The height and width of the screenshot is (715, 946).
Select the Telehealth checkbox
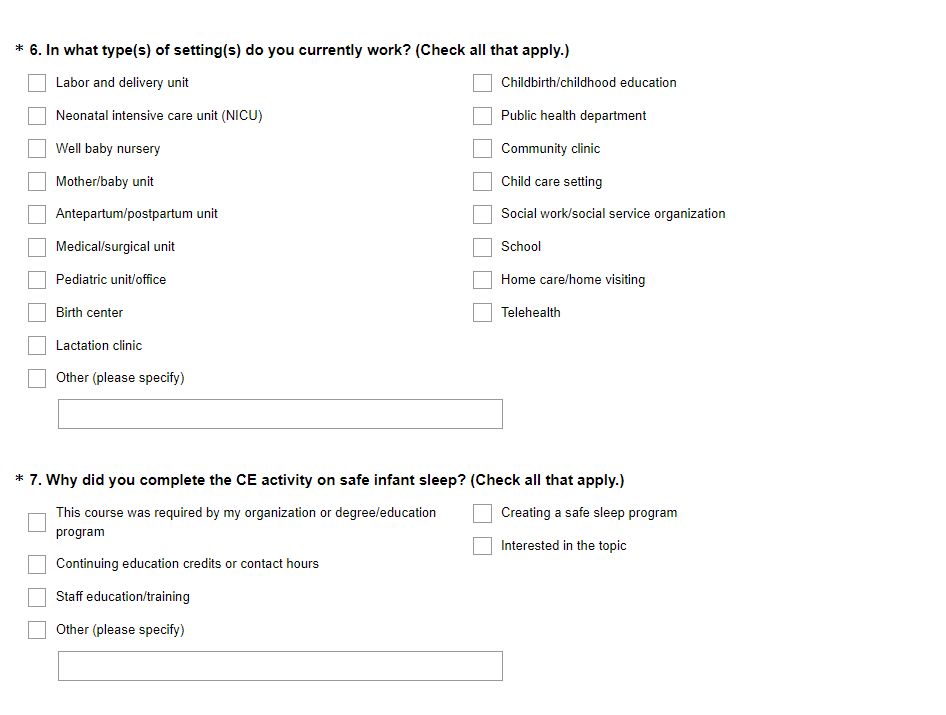483,313
